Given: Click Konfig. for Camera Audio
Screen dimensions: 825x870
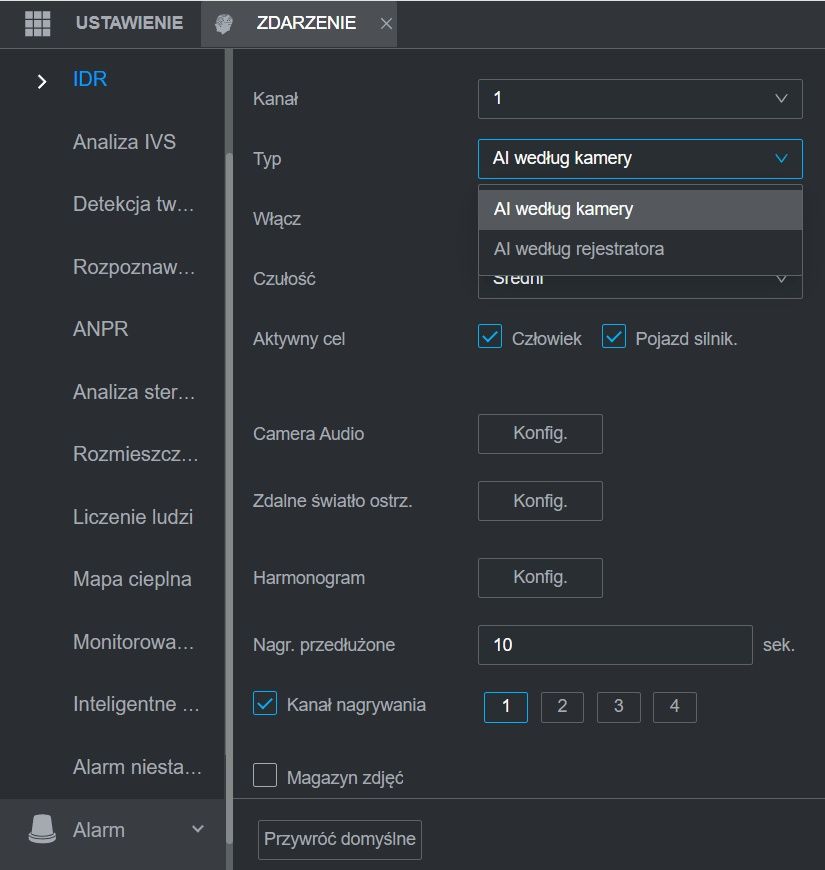Looking at the screenshot, I should [x=540, y=434].
